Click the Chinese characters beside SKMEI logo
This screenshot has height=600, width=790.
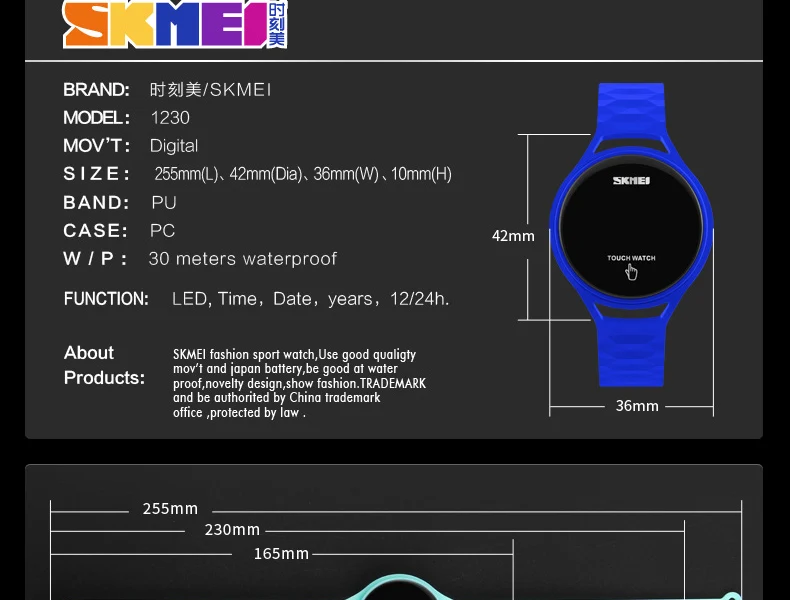(x=277, y=24)
